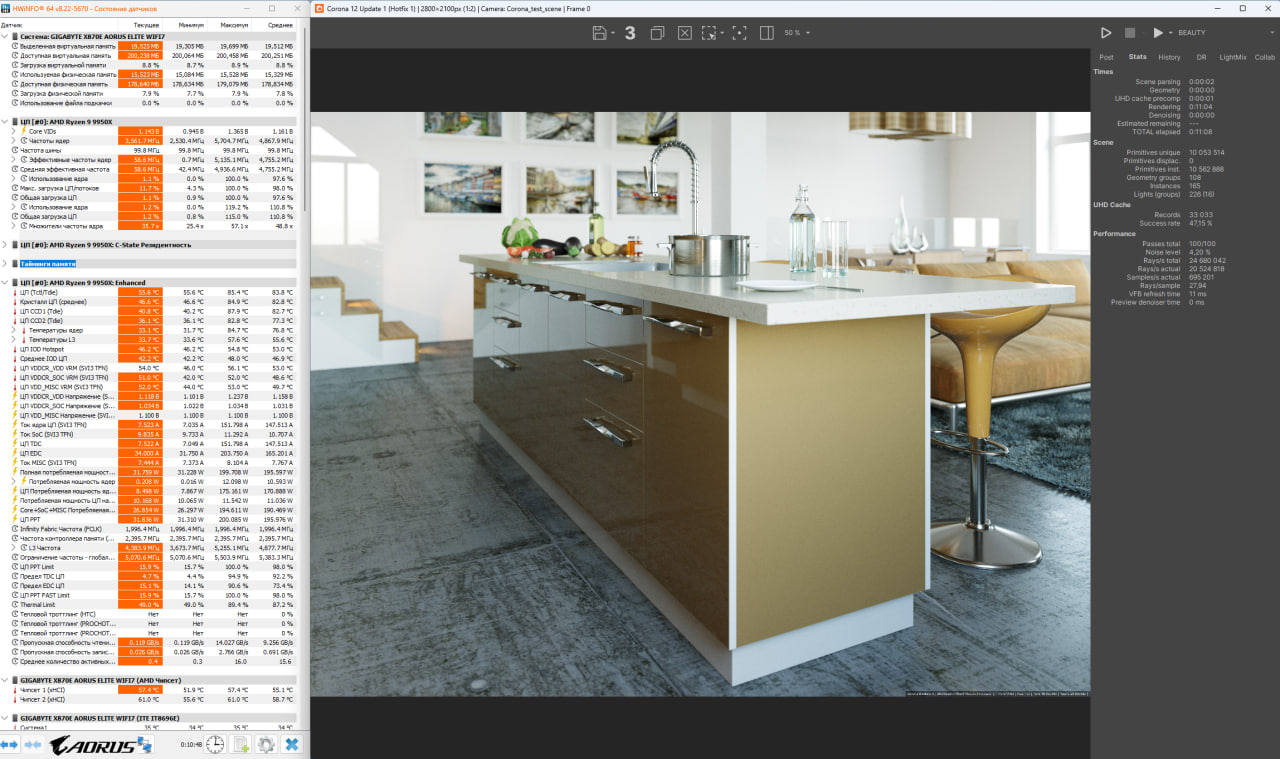This screenshot has width=1280, height=759.
Task: Switch to the History tab
Action: 1169,57
